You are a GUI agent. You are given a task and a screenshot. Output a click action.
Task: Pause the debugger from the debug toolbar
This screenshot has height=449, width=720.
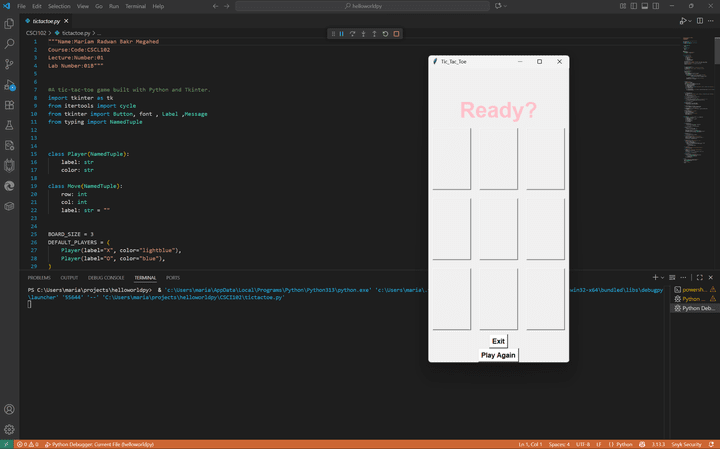click(x=341, y=33)
